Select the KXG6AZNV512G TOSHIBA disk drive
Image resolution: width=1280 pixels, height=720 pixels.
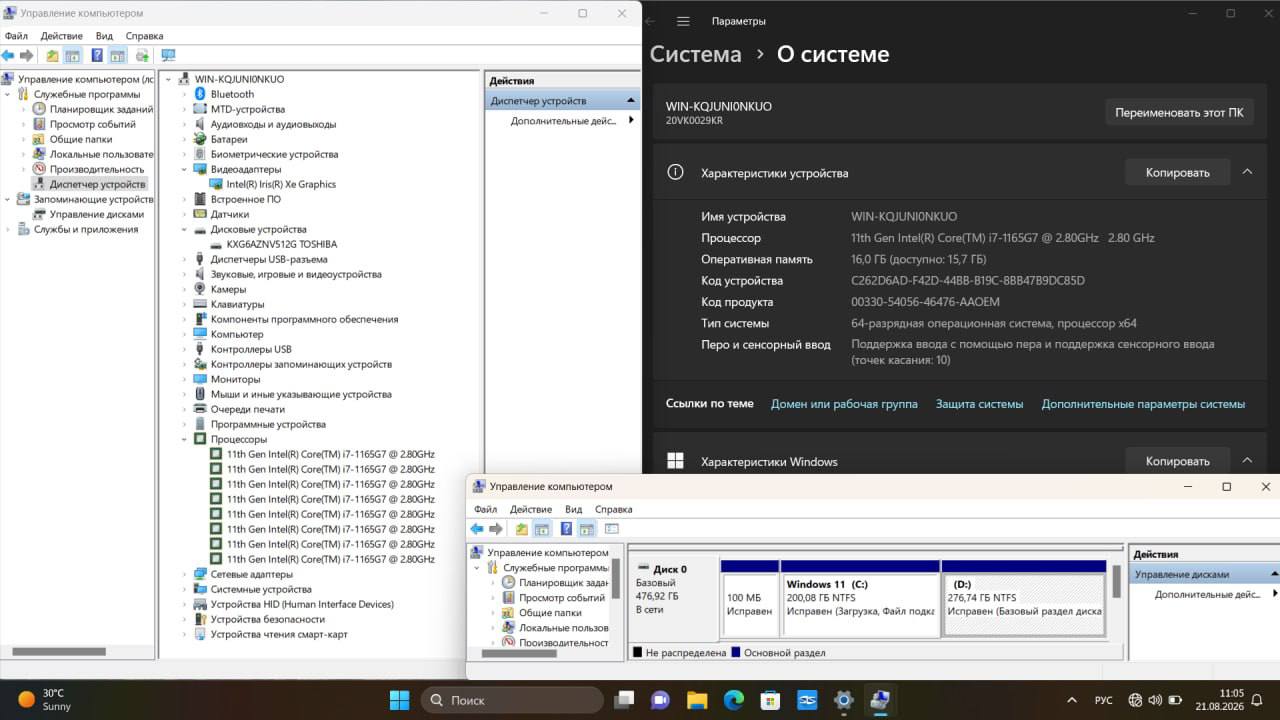(282, 244)
